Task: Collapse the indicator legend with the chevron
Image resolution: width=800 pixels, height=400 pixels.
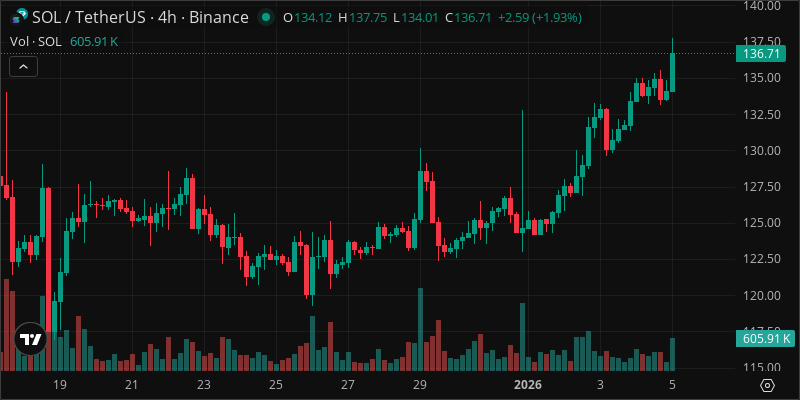Action: tap(23, 66)
